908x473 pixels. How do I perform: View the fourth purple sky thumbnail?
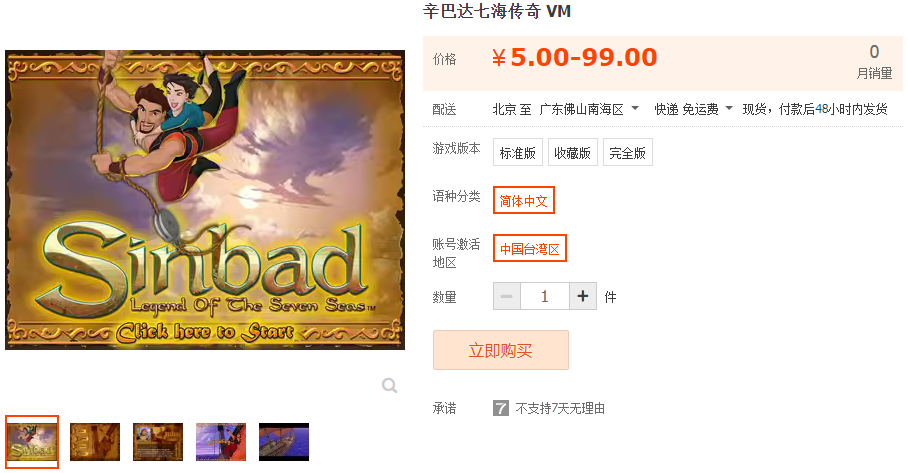(x=221, y=442)
